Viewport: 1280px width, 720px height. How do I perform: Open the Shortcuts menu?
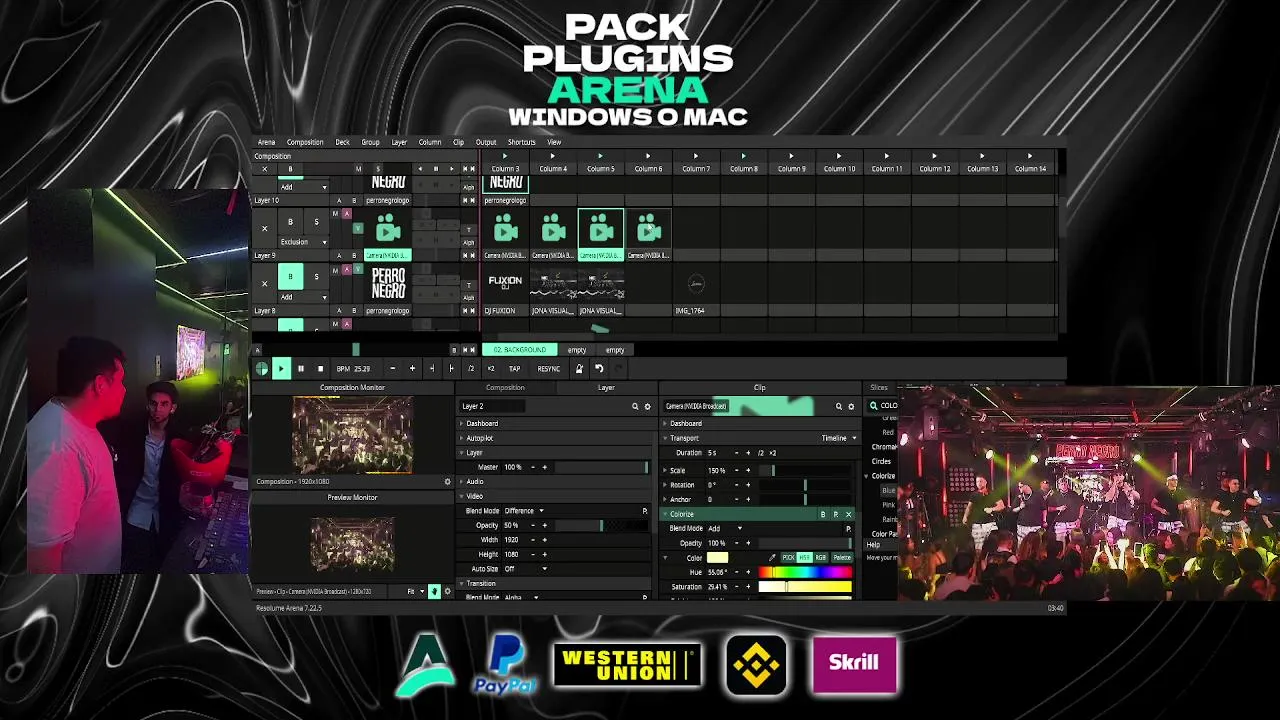(521, 142)
